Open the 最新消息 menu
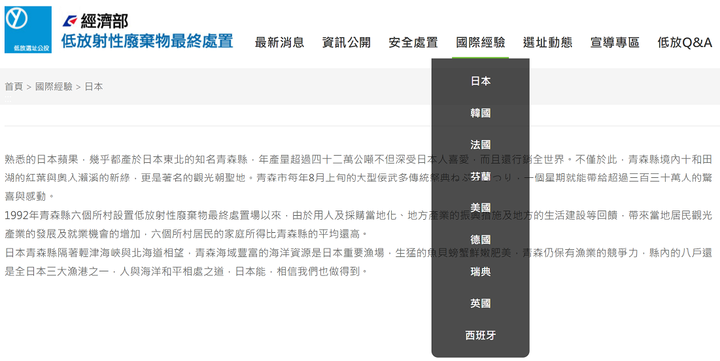Viewport: 720px width, 361px height. coord(280,43)
